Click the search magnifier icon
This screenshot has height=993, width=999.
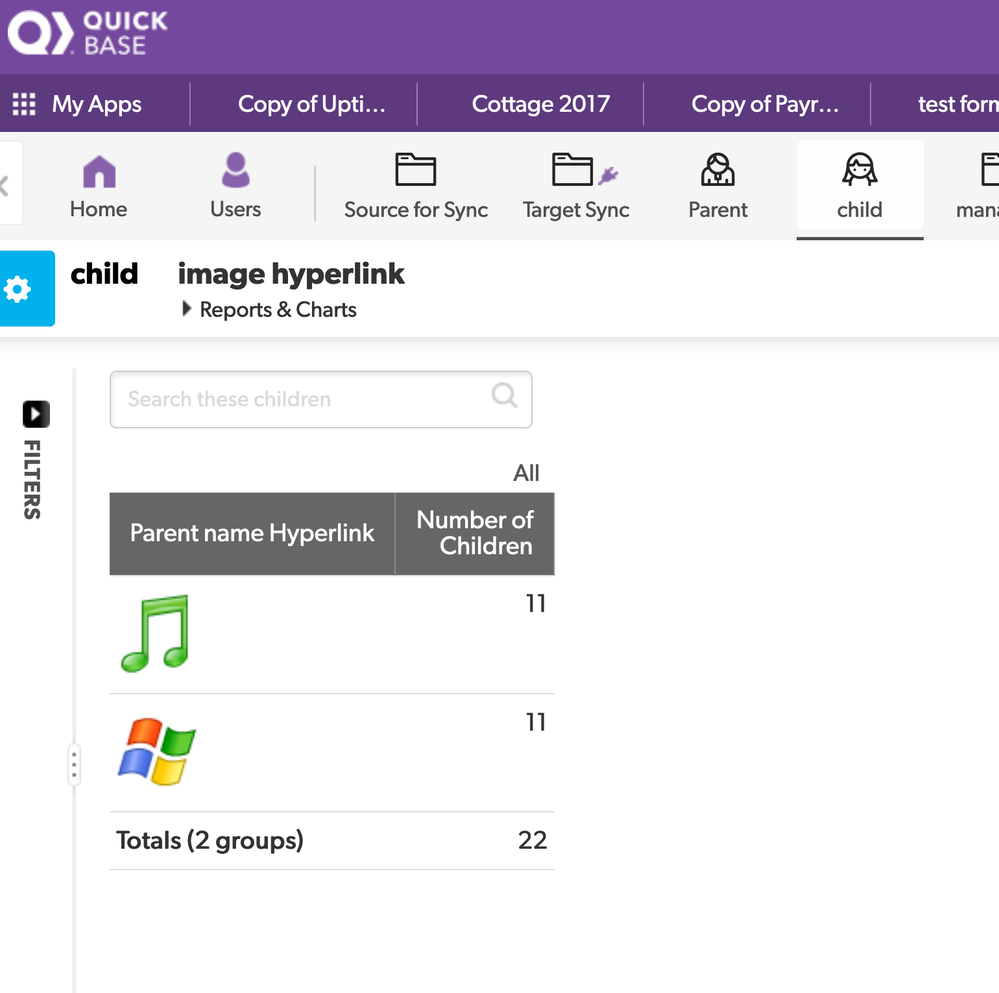point(504,395)
